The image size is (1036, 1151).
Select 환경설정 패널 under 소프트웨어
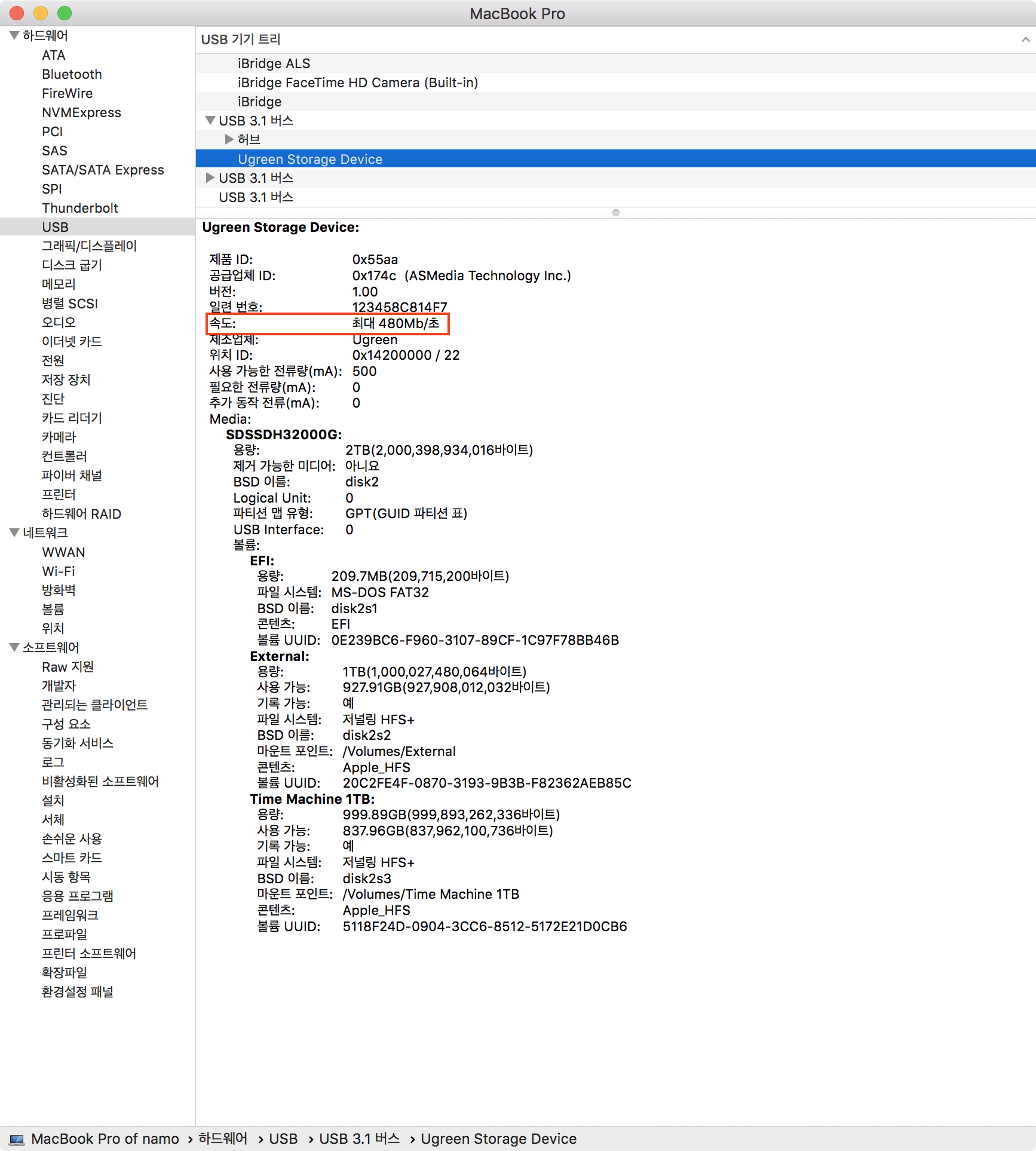(78, 992)
